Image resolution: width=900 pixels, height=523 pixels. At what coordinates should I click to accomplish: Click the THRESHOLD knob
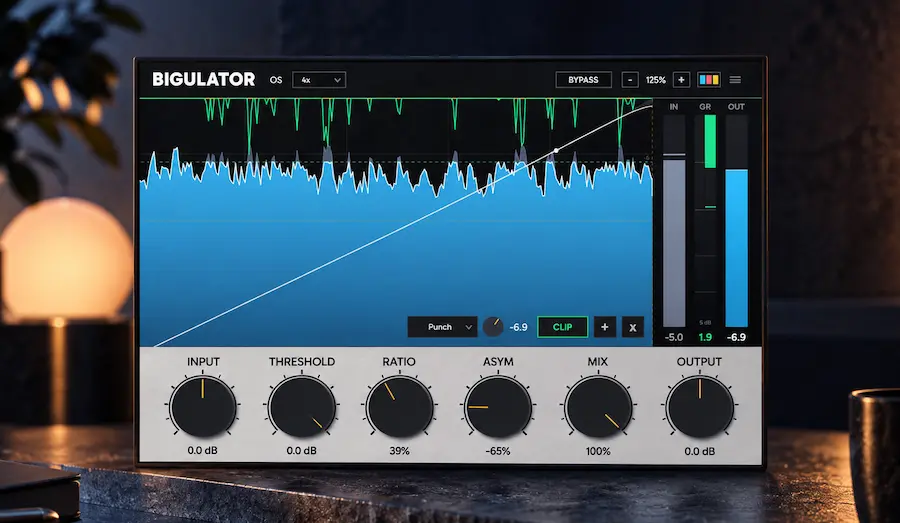point(302,406)
